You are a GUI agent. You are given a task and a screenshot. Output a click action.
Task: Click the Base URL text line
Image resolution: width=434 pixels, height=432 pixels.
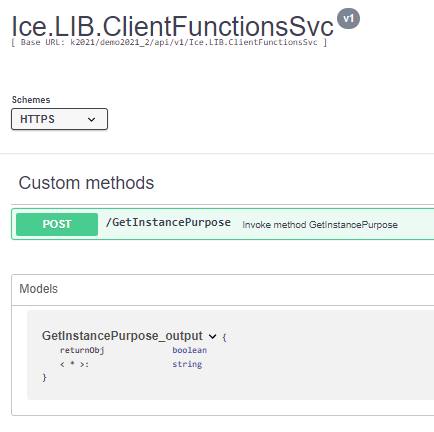click(169, 42)
